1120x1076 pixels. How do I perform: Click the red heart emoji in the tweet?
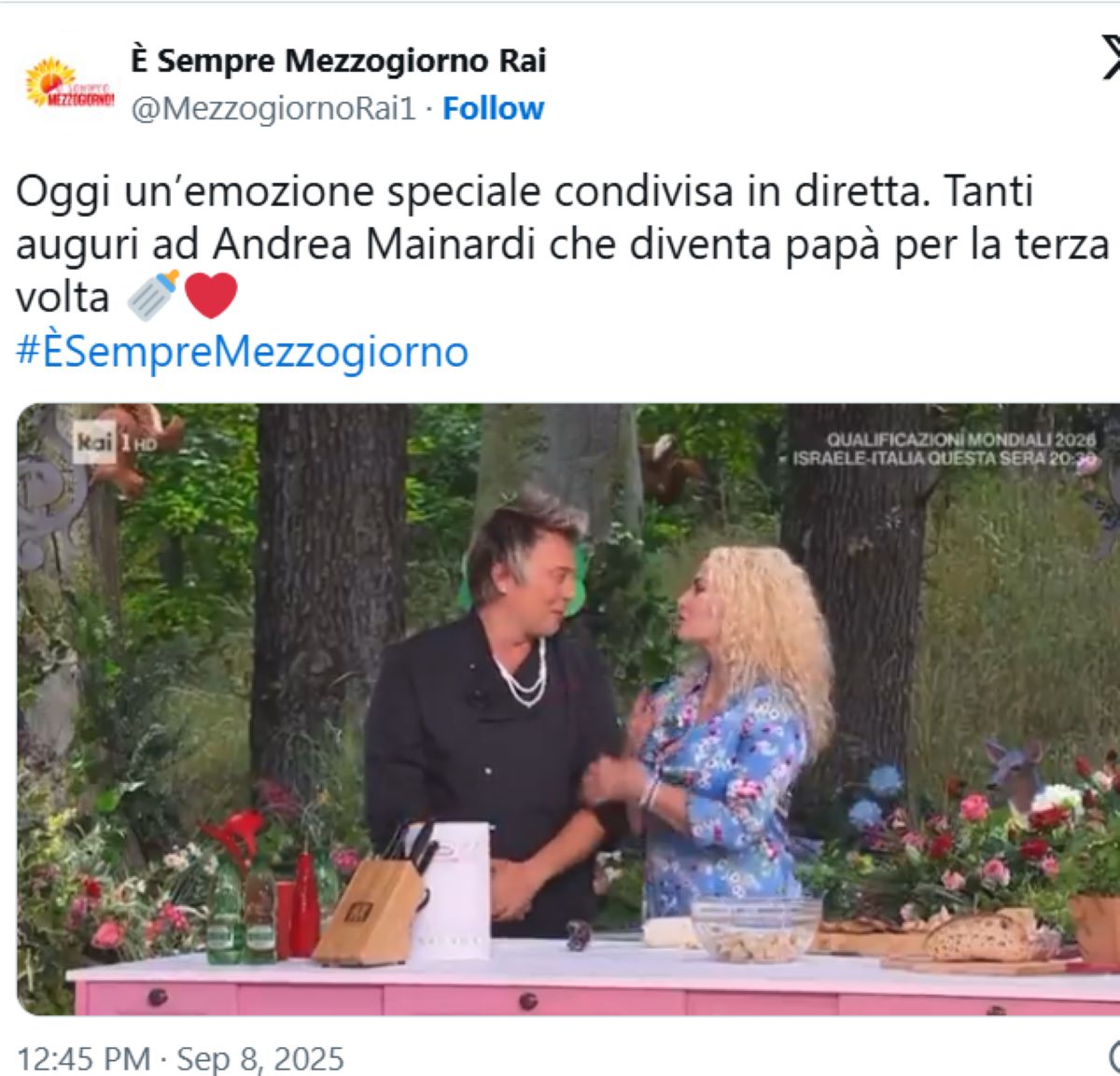click(211, 296)
